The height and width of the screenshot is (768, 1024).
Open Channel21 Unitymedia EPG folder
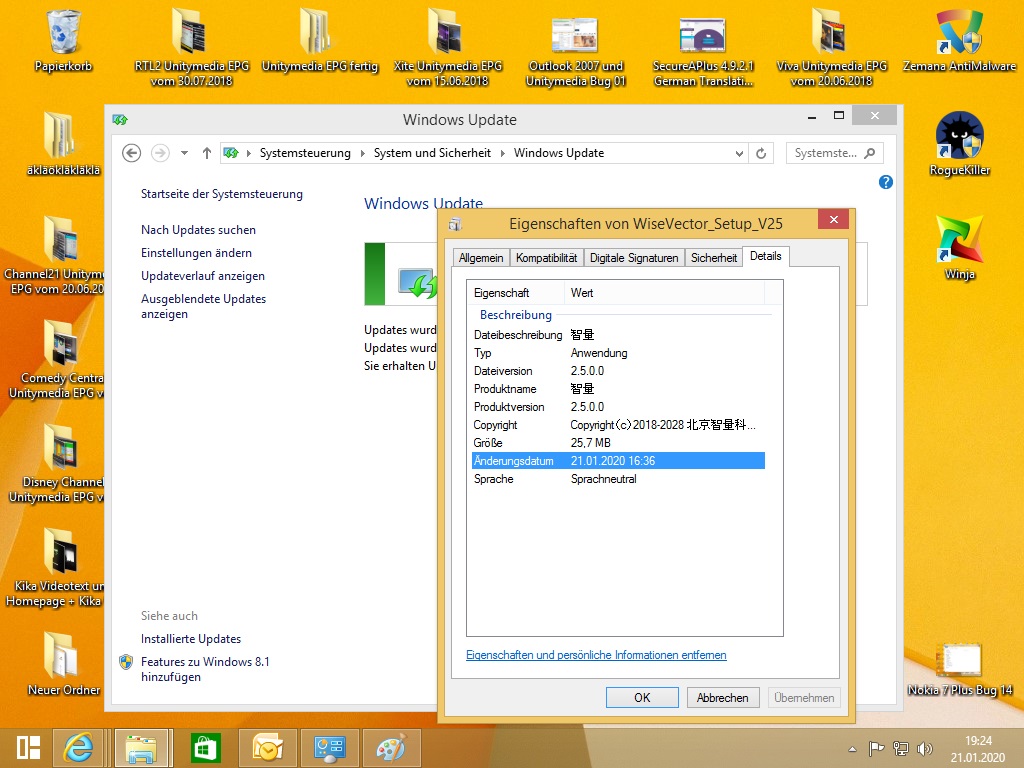click(57, 255)
